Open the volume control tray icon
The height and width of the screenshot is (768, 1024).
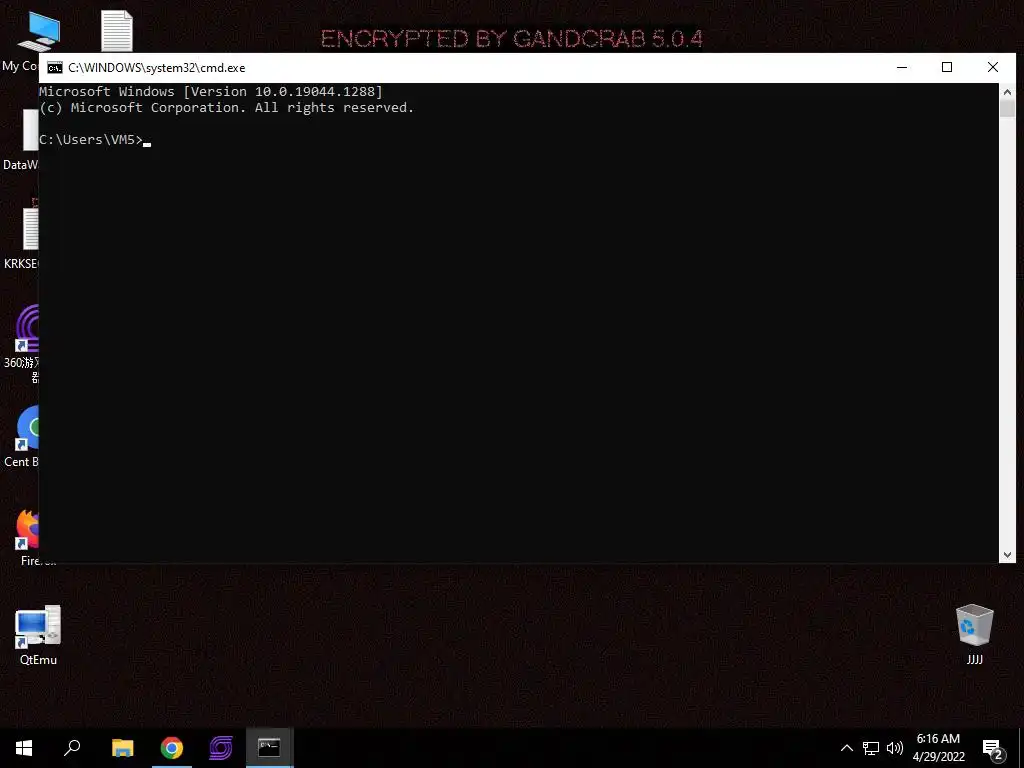tap(895, 748)
